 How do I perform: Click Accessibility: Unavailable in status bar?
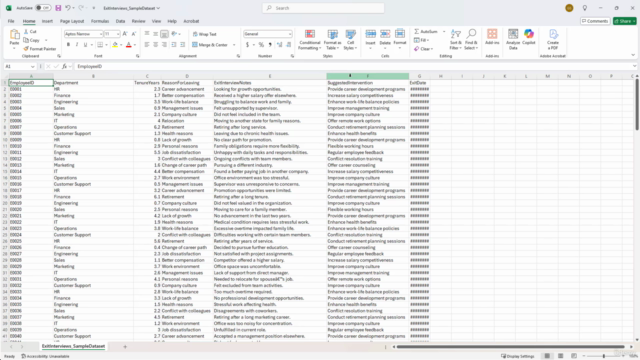45,356
